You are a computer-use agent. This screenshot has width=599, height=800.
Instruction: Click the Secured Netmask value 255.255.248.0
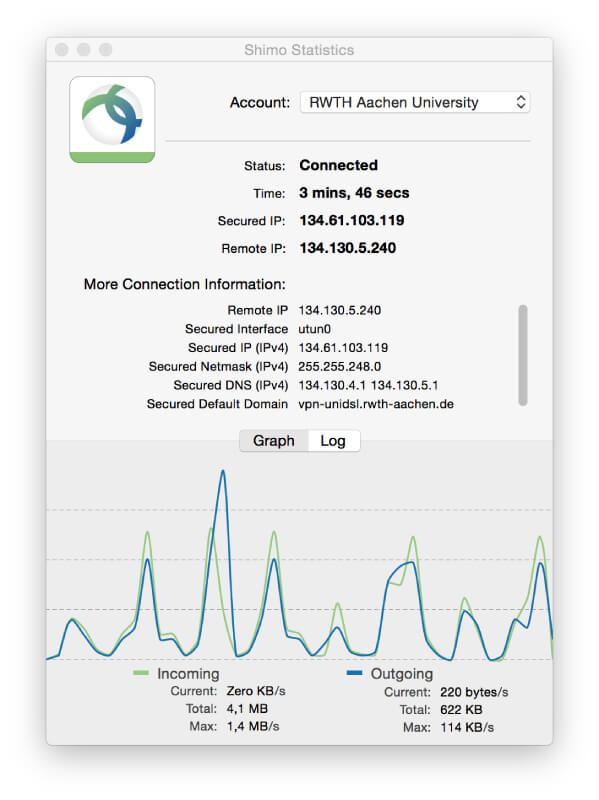tap(339, 366)
